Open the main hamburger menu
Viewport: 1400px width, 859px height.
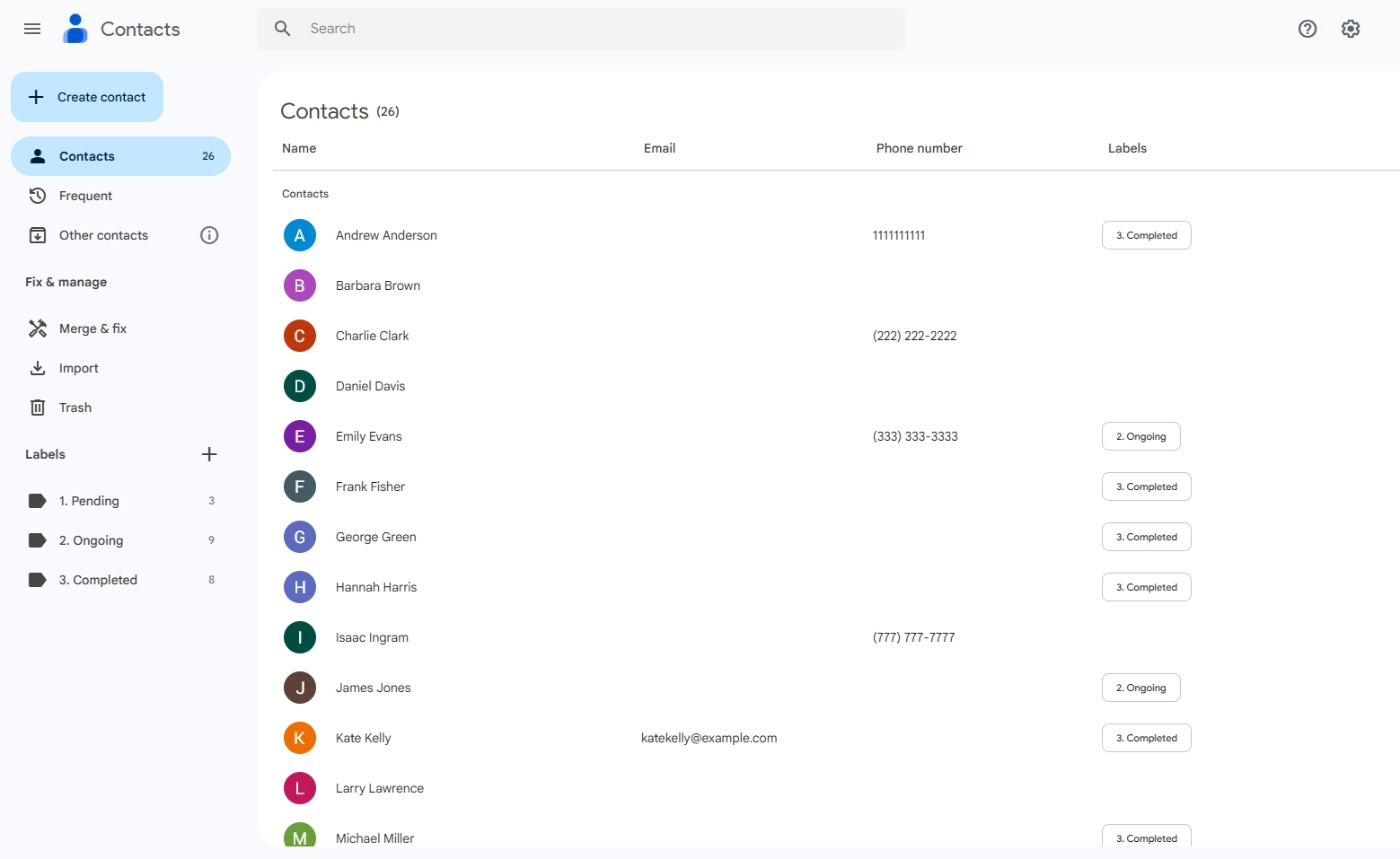[x=32, y=29]
